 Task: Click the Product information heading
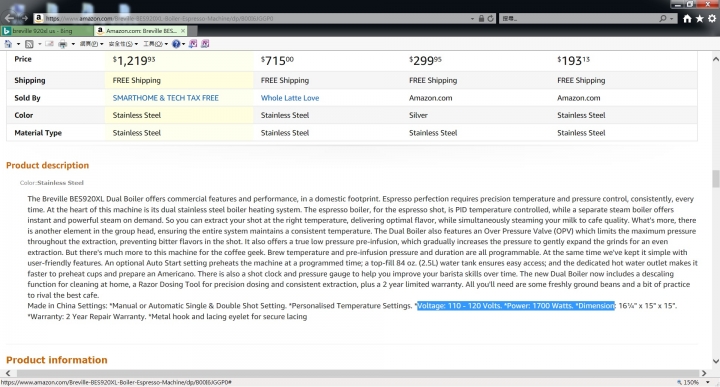pos(56,360)
